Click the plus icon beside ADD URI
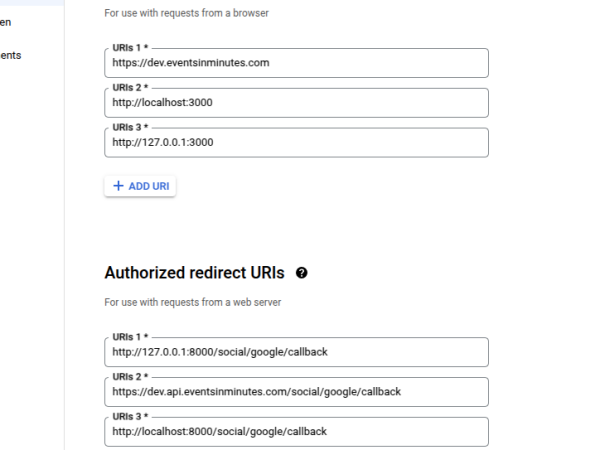This screenshot has width=600, height=450. [x=118, y=186]
